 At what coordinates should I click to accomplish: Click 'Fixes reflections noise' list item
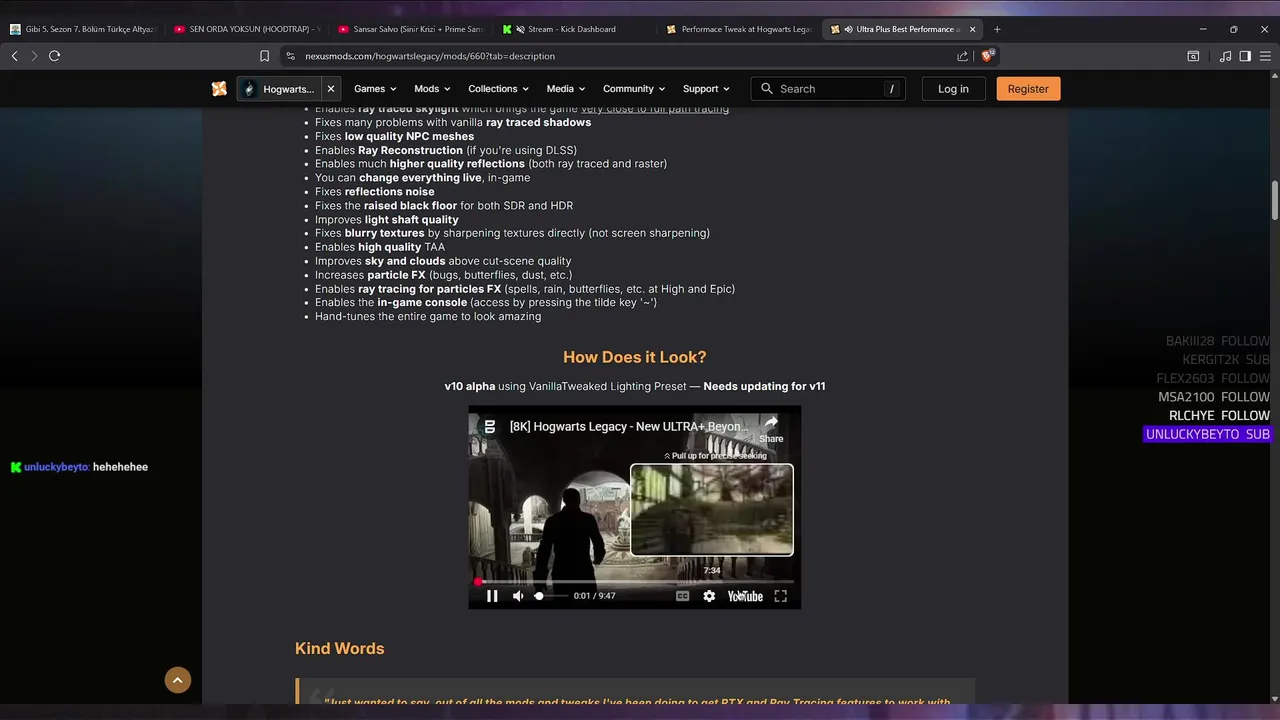[x=375, y=192]
